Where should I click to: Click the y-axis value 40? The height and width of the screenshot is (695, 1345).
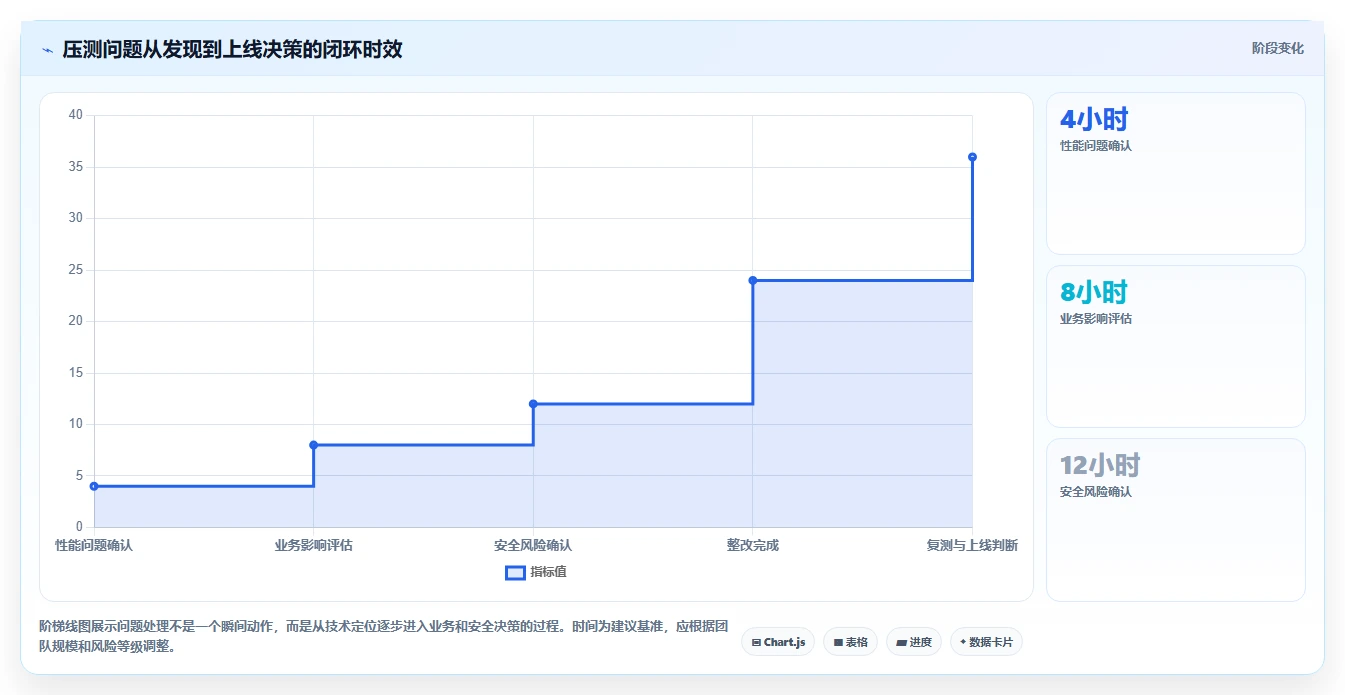(x=76, y=115)
